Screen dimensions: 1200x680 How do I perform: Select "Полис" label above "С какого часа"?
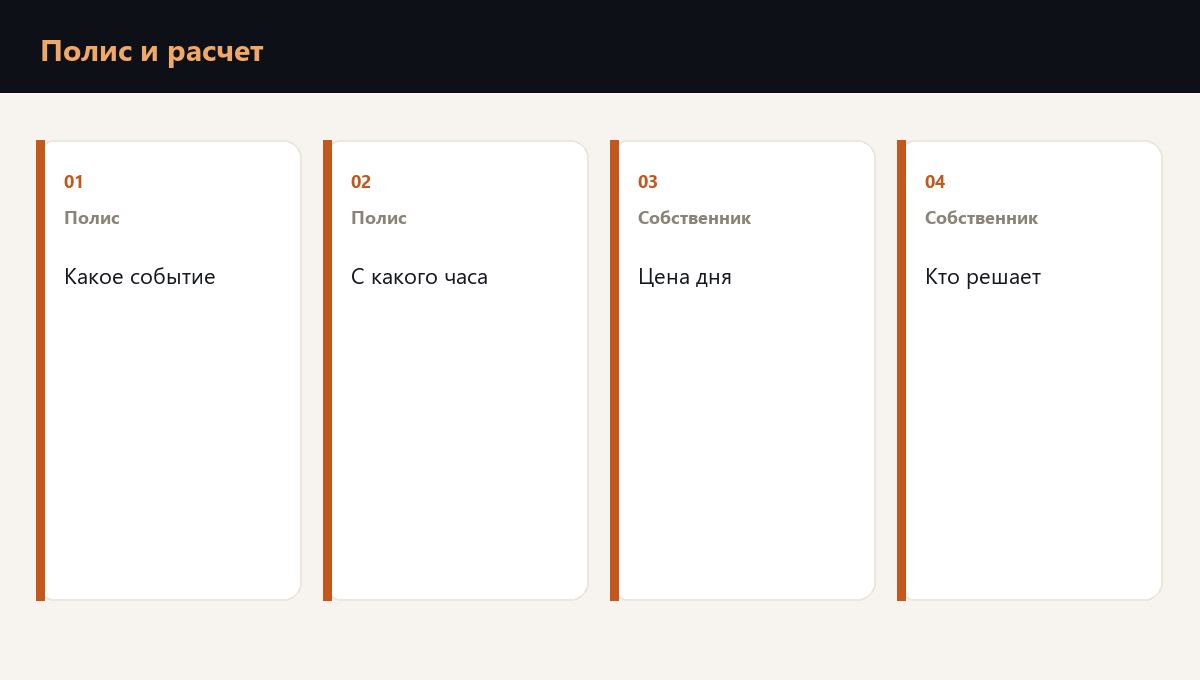click(x=379, y=218)
